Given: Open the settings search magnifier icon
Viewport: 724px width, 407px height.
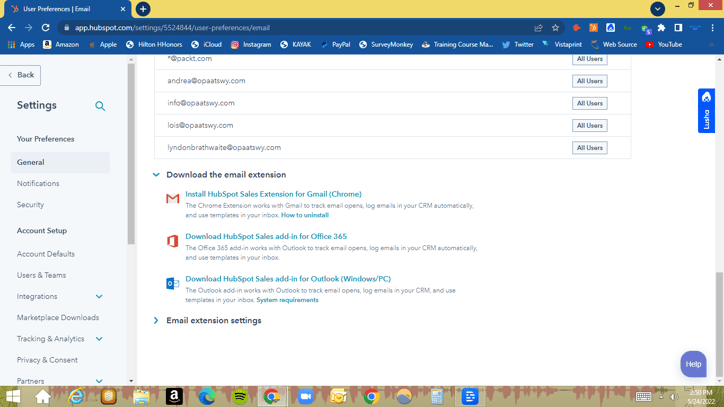Looking at the screenshot, I should coord(100,106).
